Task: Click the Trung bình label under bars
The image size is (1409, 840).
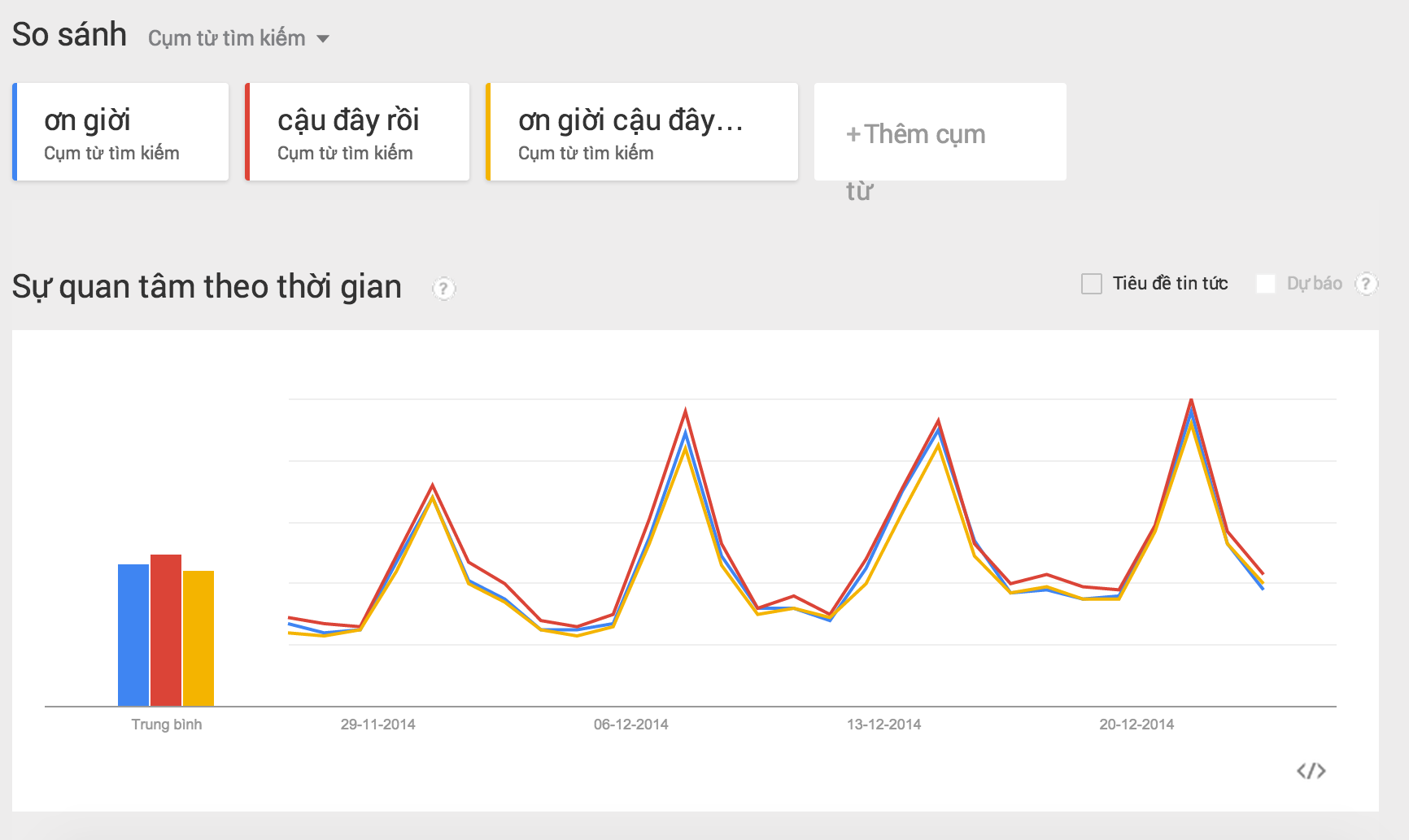Action: (x=166, y=725)
